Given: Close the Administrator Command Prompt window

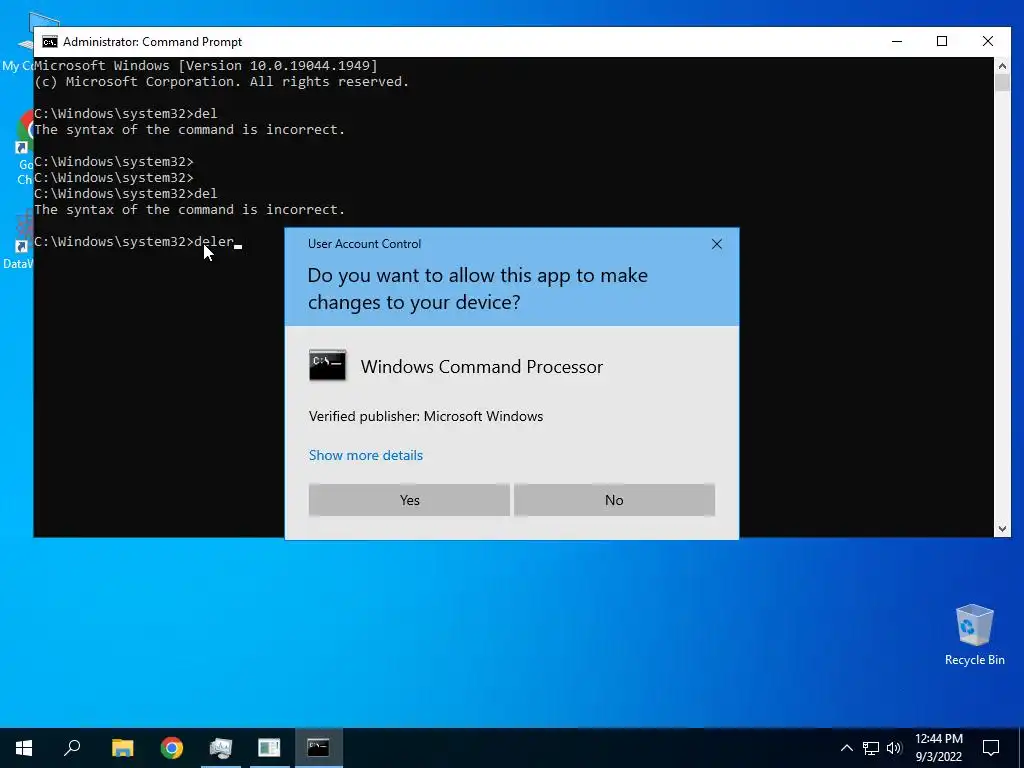Looking at the screenshot, I should (987, 41).
